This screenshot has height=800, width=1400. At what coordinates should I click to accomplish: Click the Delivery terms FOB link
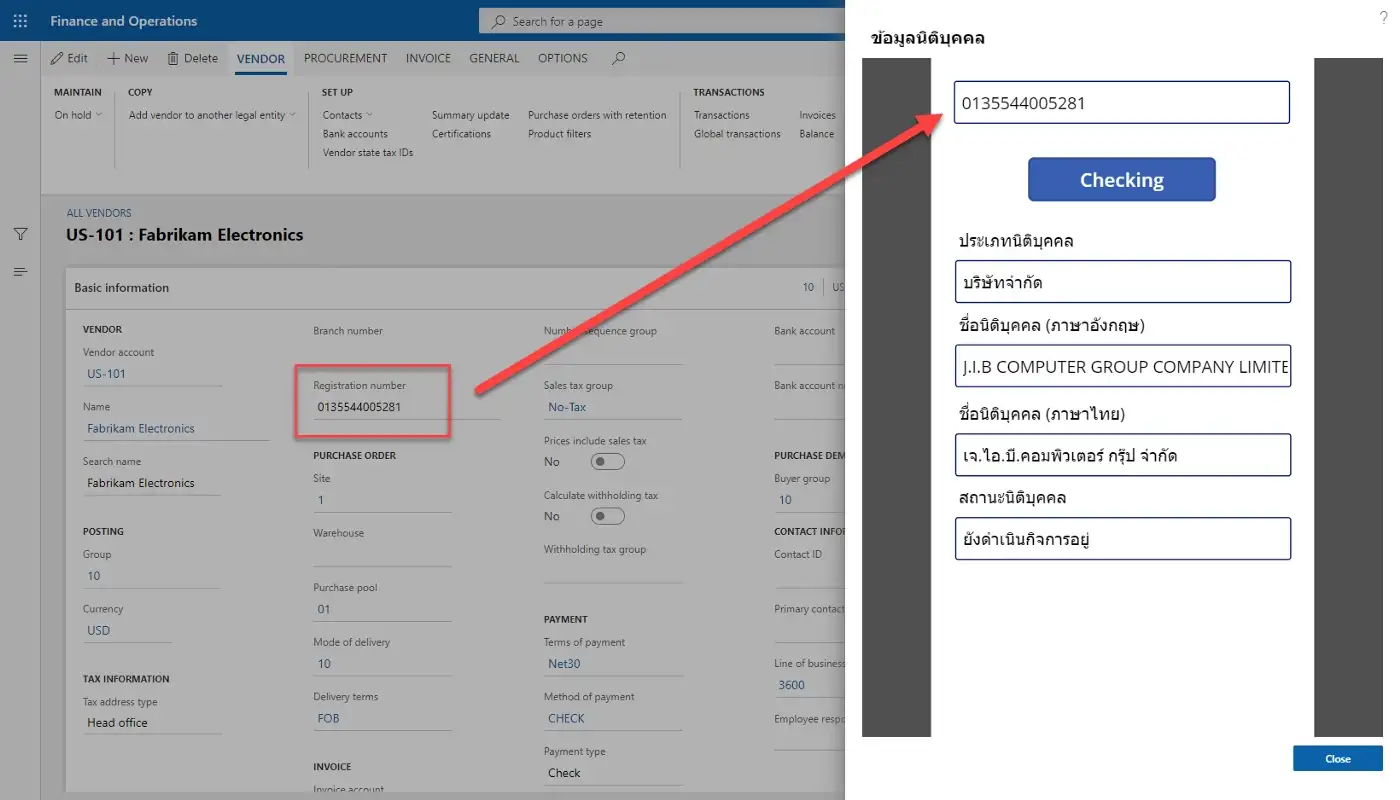(x=328, y=718)
